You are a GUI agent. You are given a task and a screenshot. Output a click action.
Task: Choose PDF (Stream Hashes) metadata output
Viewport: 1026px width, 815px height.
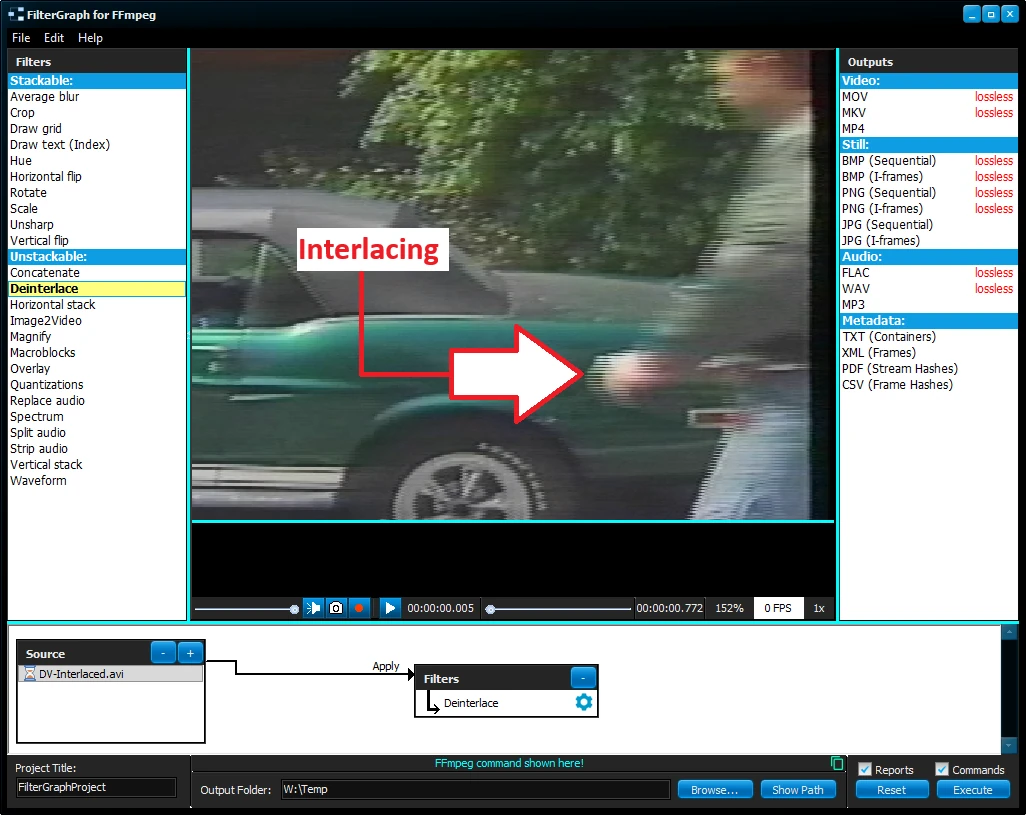929,369
